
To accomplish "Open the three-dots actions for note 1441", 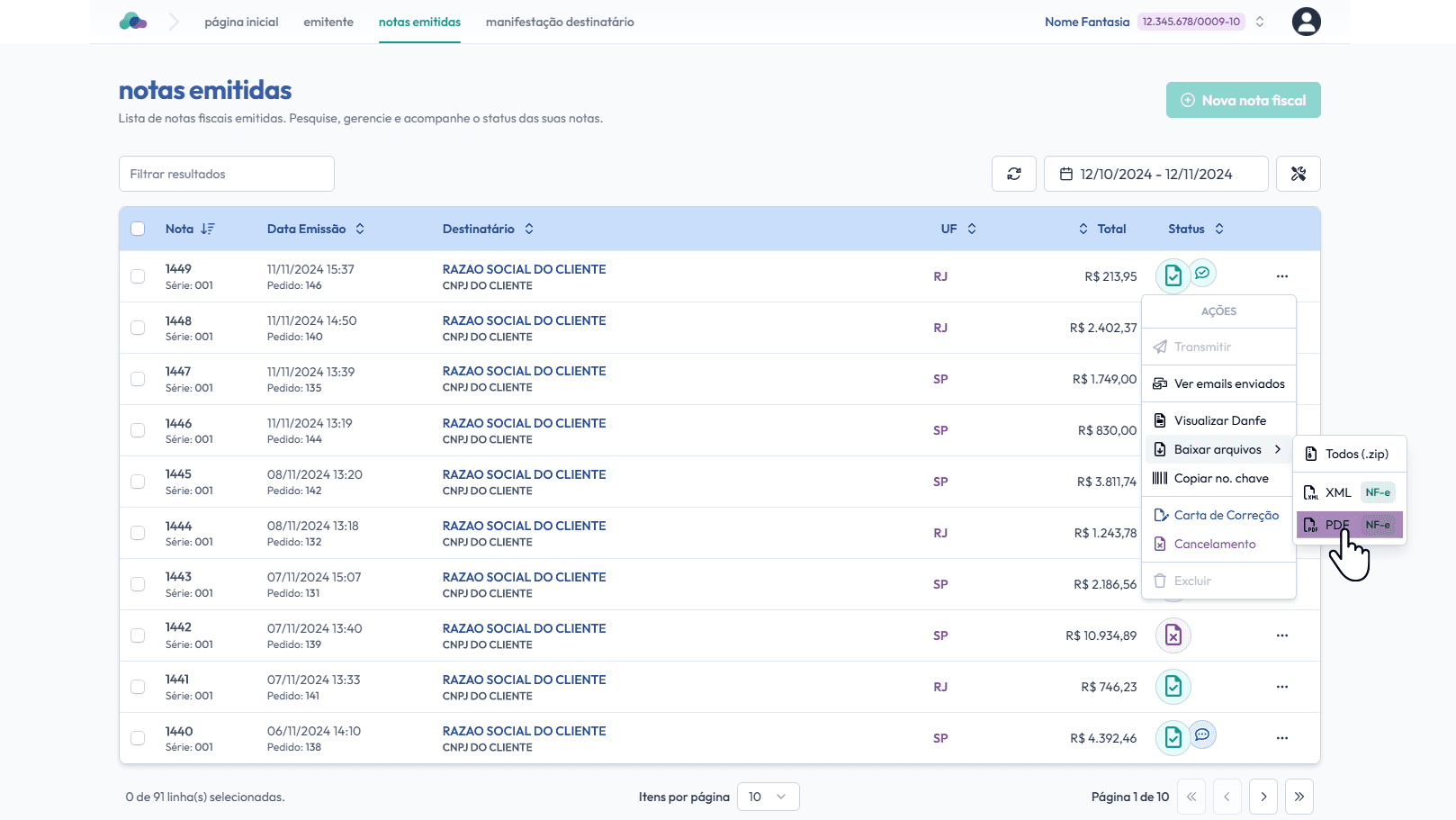I will (1281, 687).
